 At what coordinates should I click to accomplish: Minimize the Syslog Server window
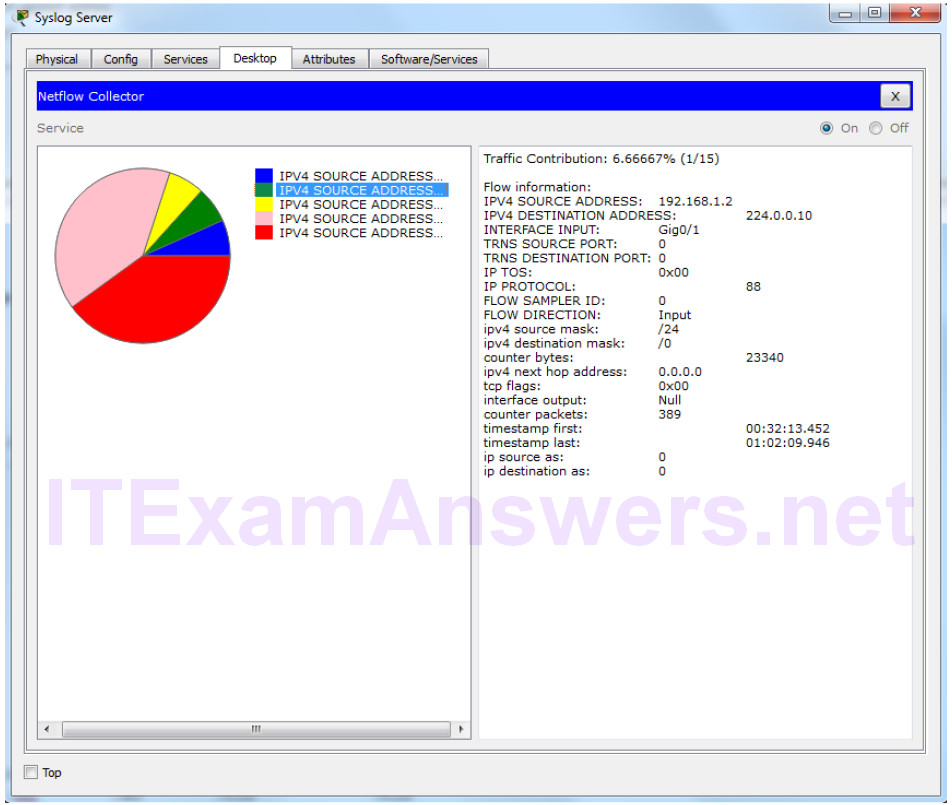845,13
